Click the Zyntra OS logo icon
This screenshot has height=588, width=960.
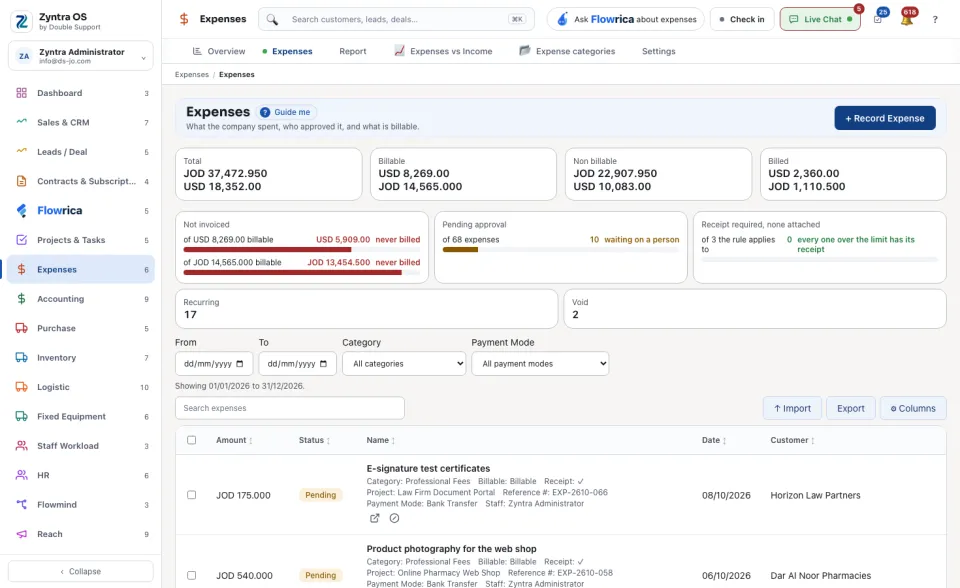click(21, 21)
